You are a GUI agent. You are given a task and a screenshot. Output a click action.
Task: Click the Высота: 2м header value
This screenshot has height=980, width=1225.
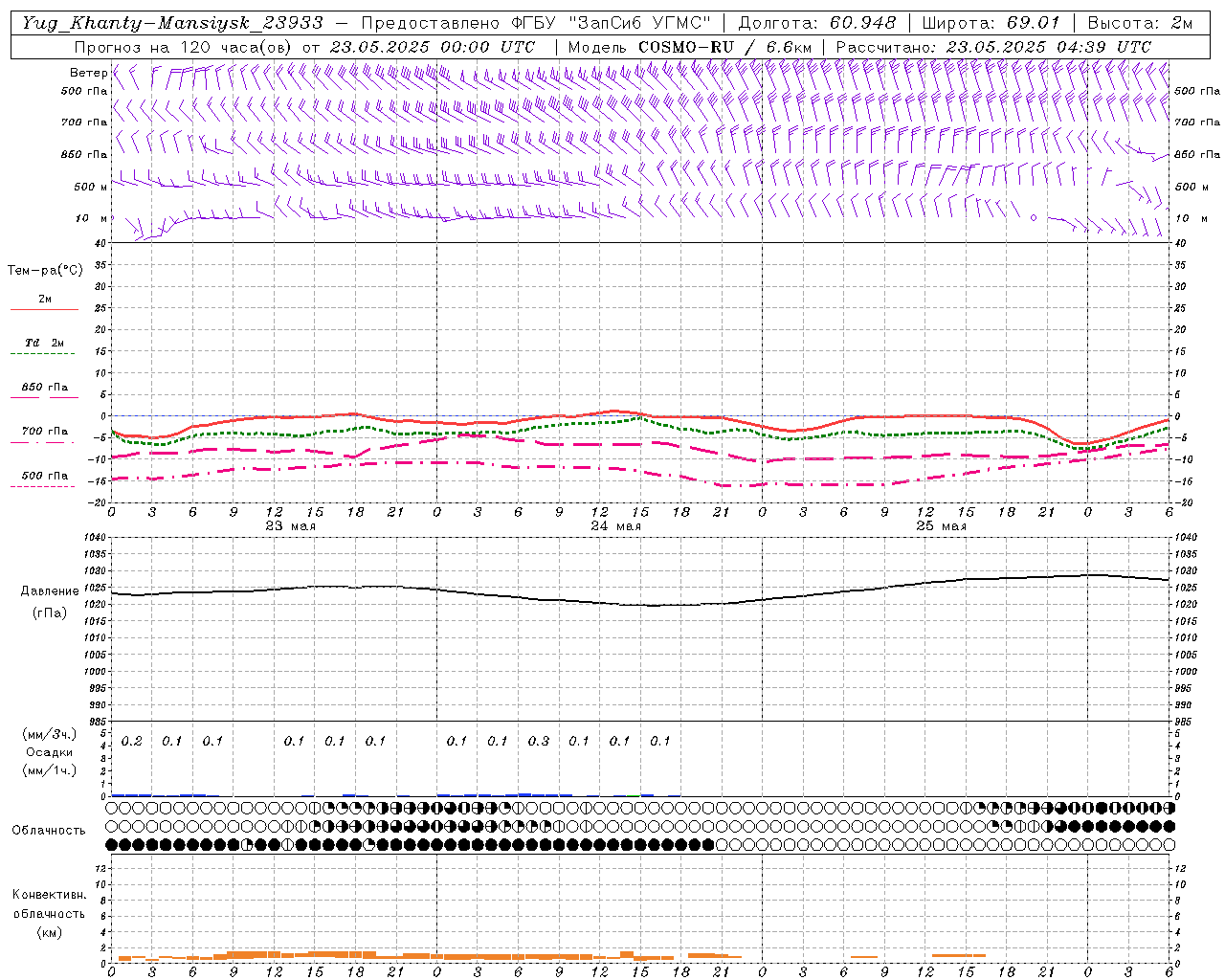1140,23
